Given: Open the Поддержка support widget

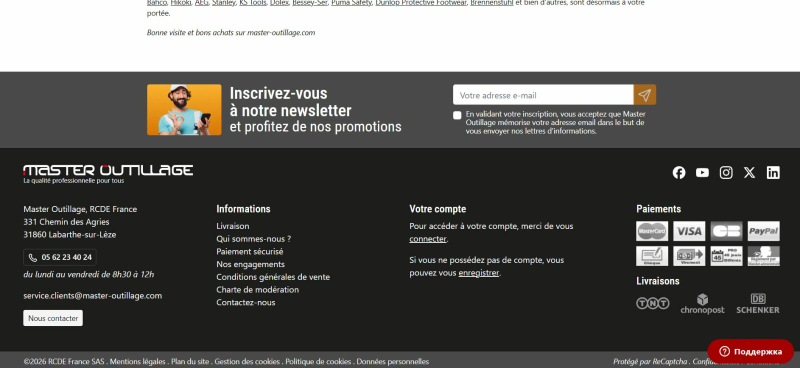Looking at the screenshot, I should [750, 351].
